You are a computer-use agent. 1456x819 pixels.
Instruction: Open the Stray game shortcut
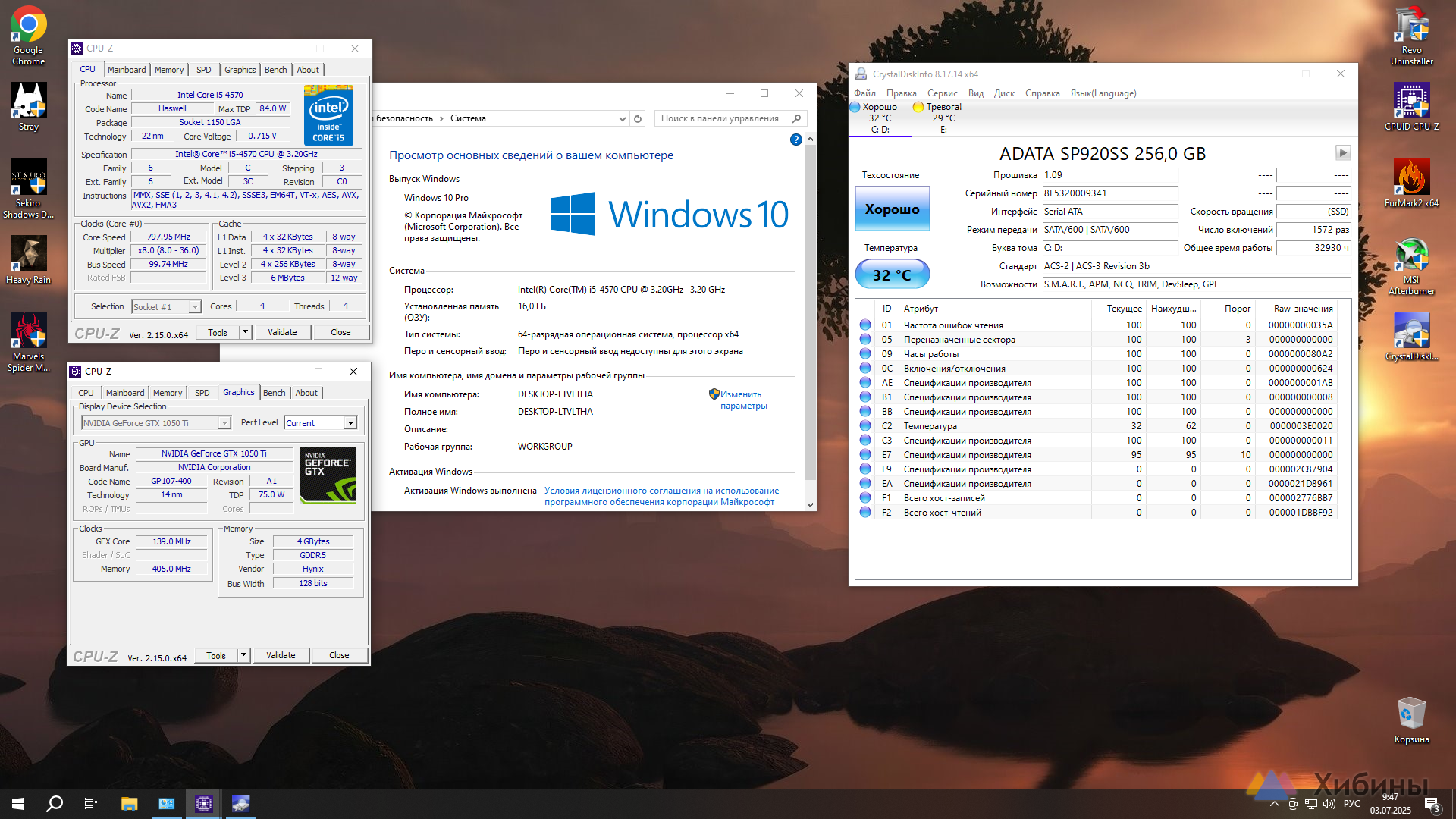pos(28,107)
